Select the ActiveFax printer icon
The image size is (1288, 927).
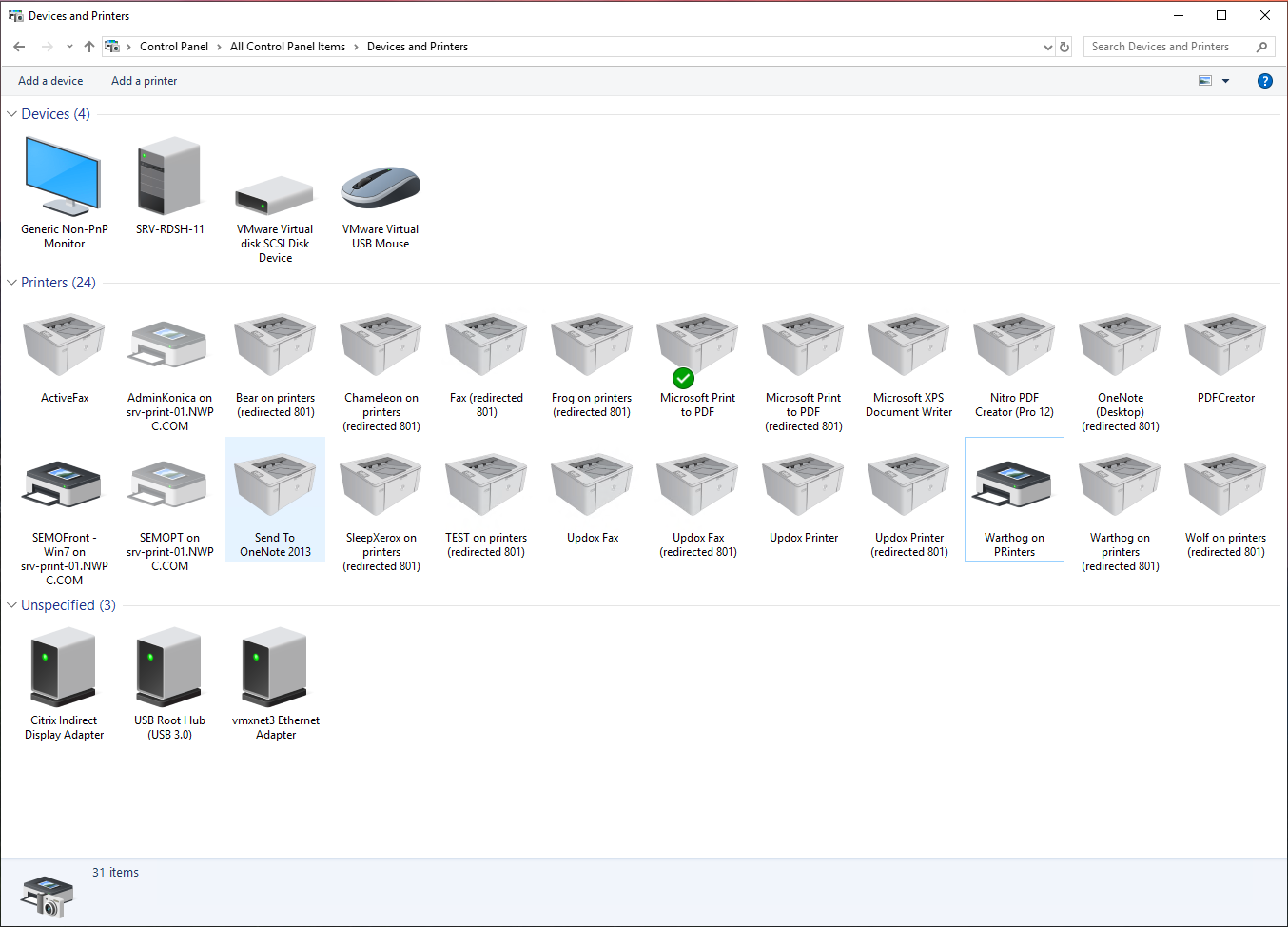click(64, 345)
